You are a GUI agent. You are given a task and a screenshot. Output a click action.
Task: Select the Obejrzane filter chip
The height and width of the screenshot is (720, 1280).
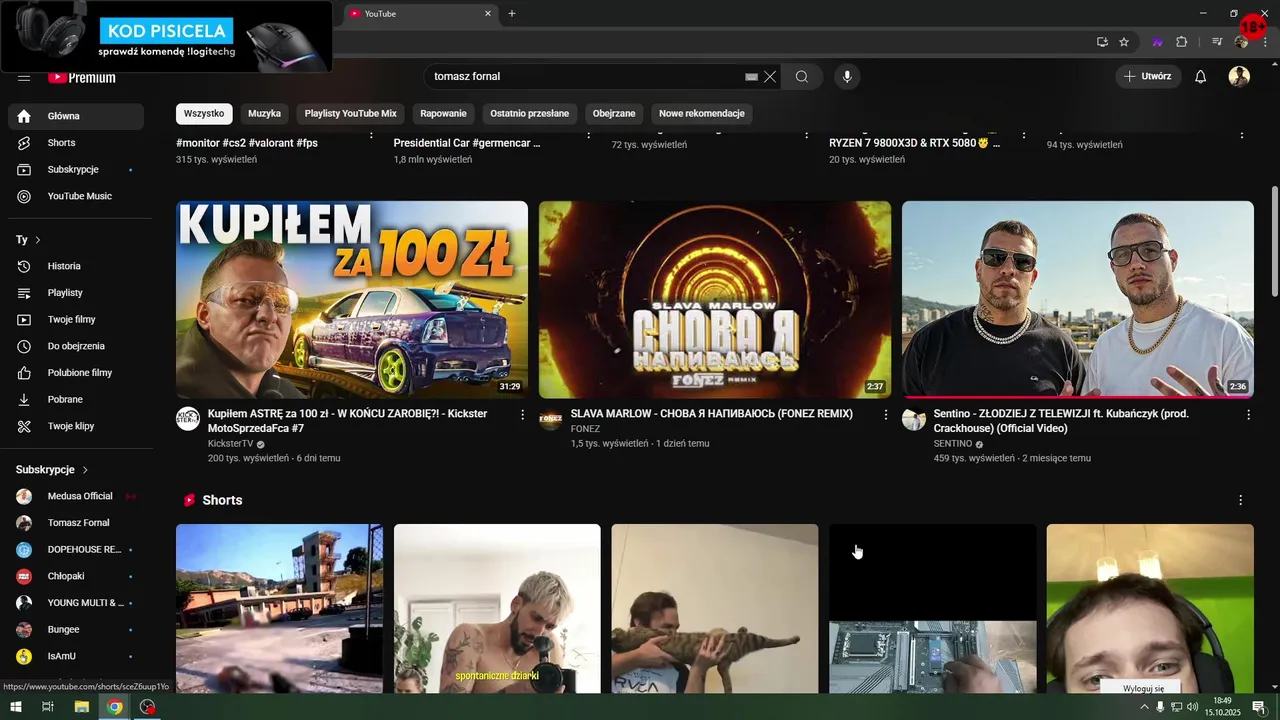tap(614, 114)
